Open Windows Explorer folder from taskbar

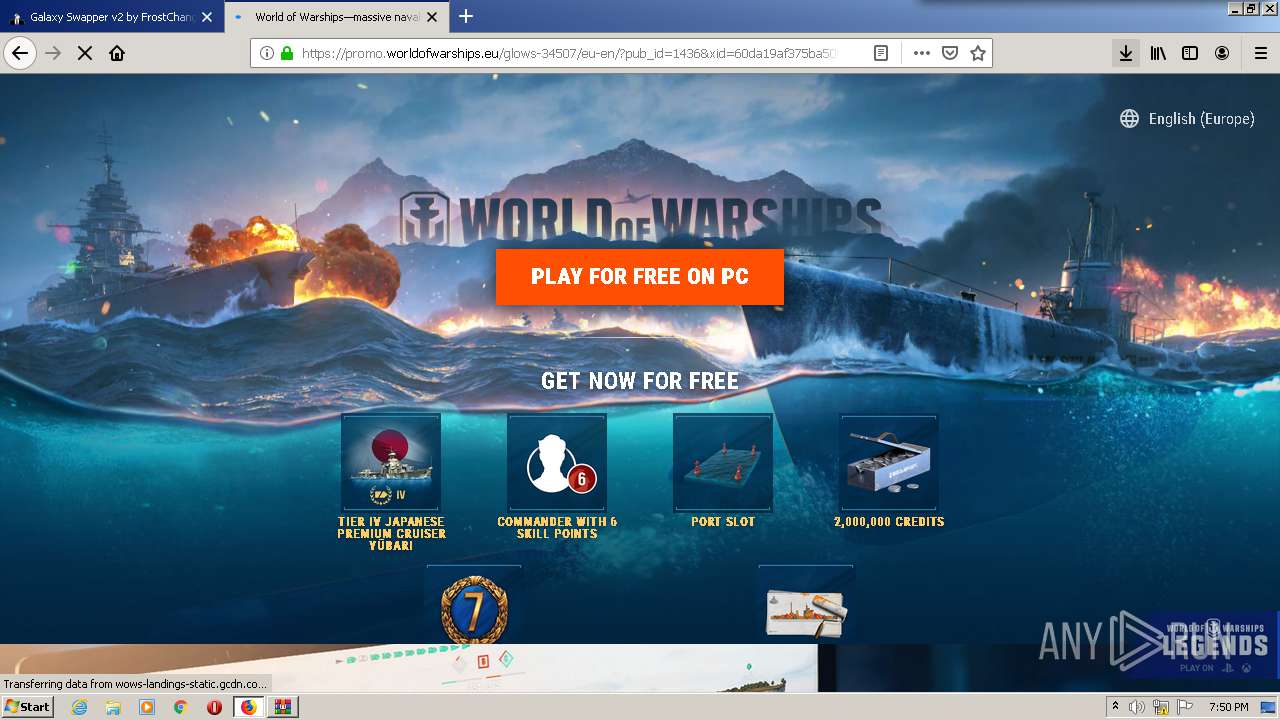113,707
